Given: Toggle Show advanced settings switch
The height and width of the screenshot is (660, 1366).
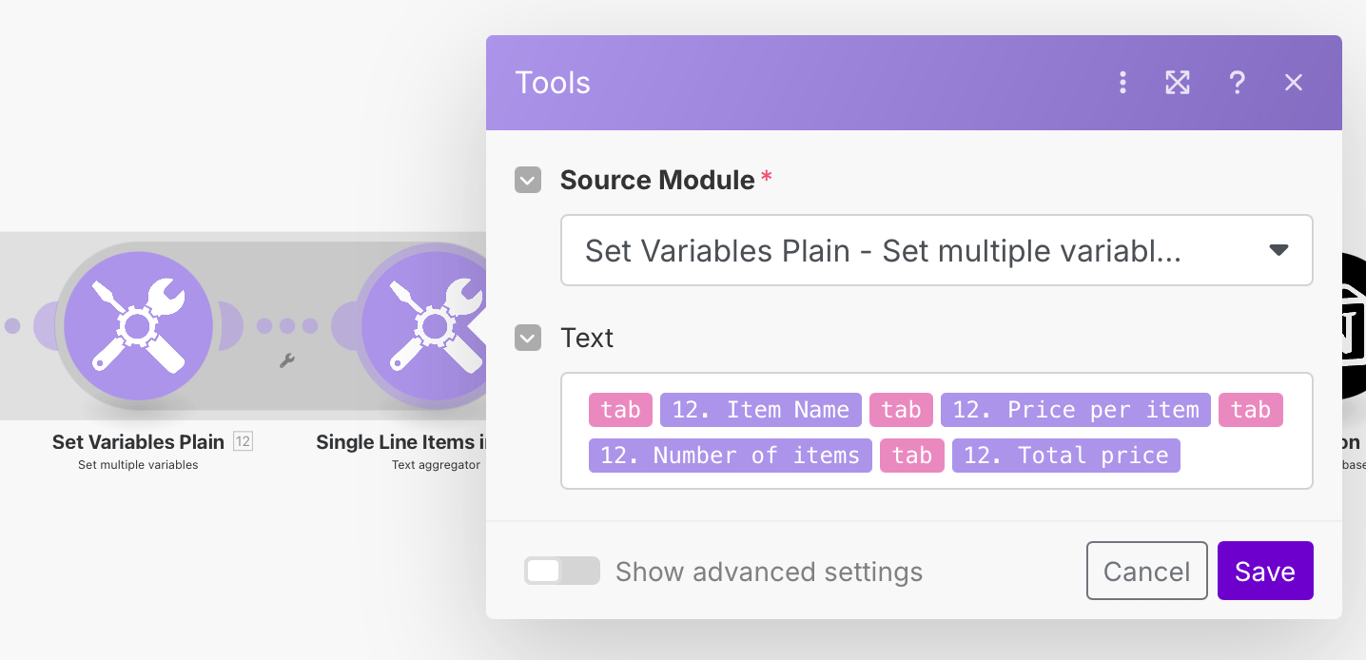Looking at the screenshot, I should [561, 571].
